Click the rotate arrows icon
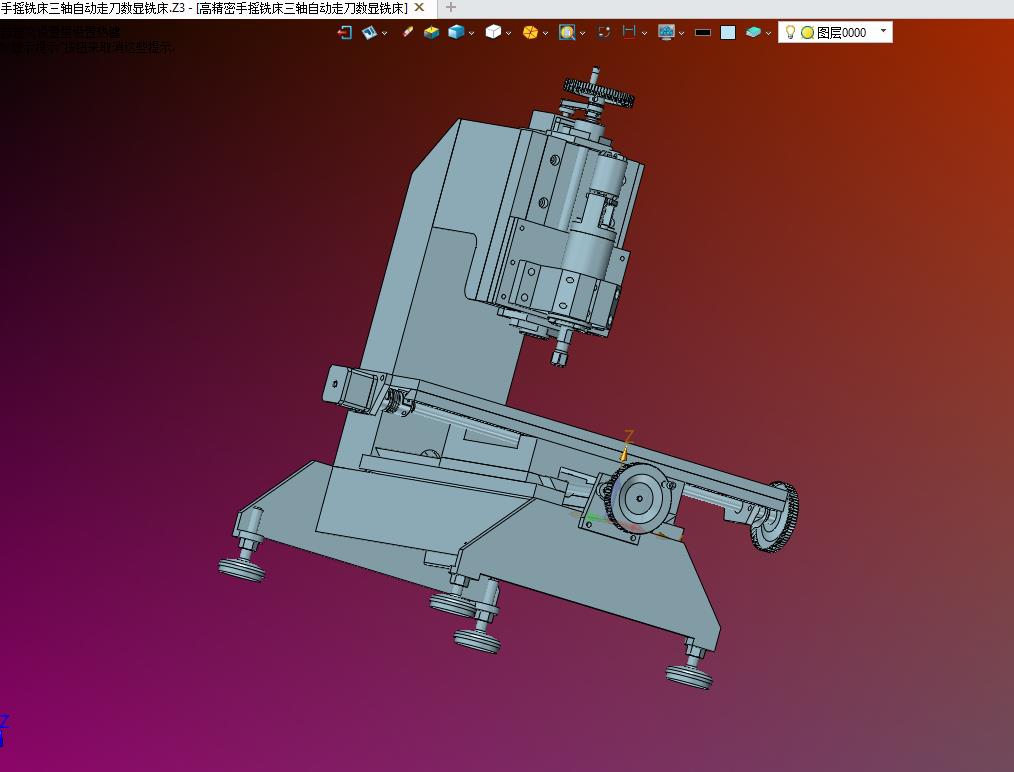Viewport: 1014px width, 772px height. click(x=604, y=32)
